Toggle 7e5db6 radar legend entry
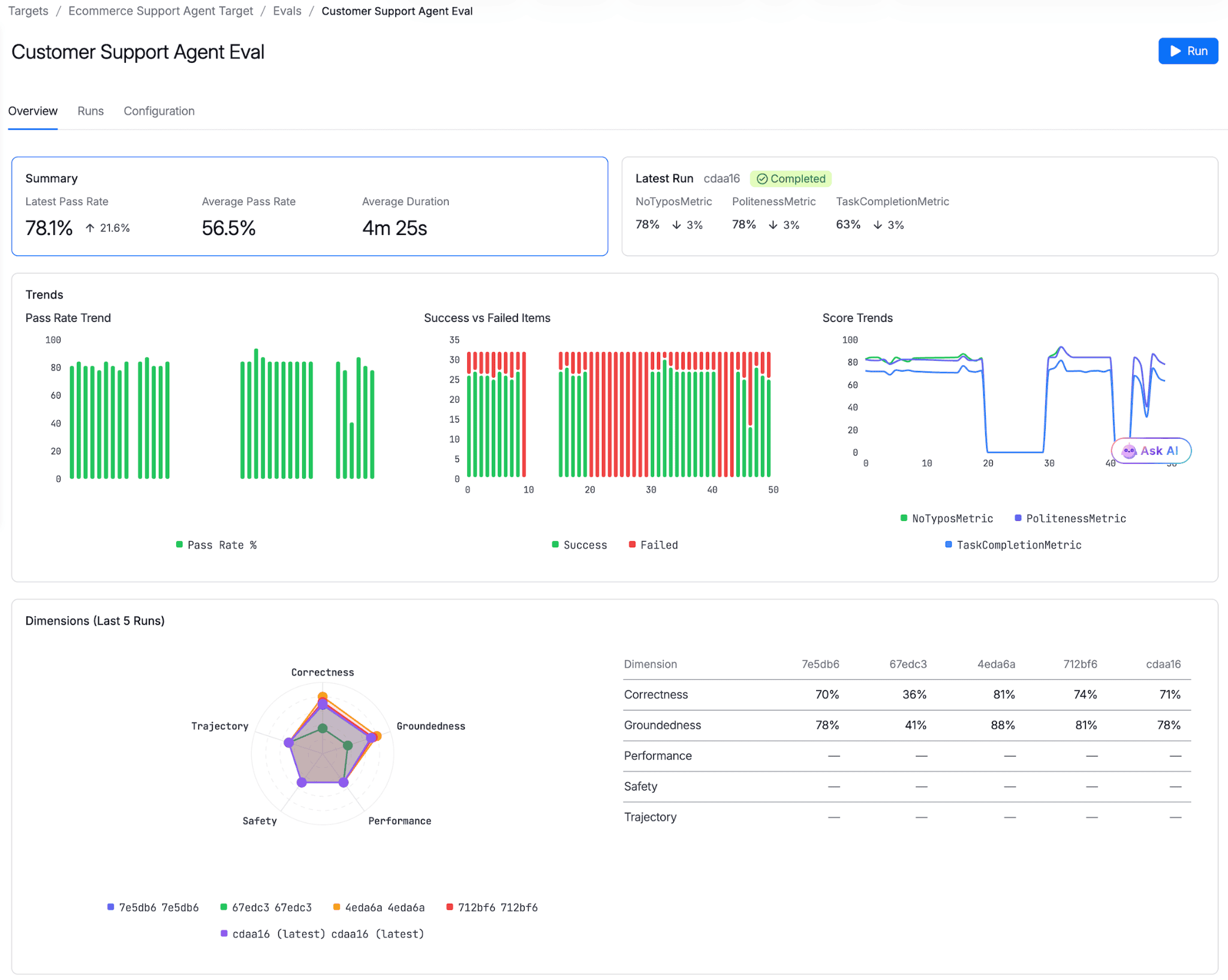1228x980 pixels. 153,907
